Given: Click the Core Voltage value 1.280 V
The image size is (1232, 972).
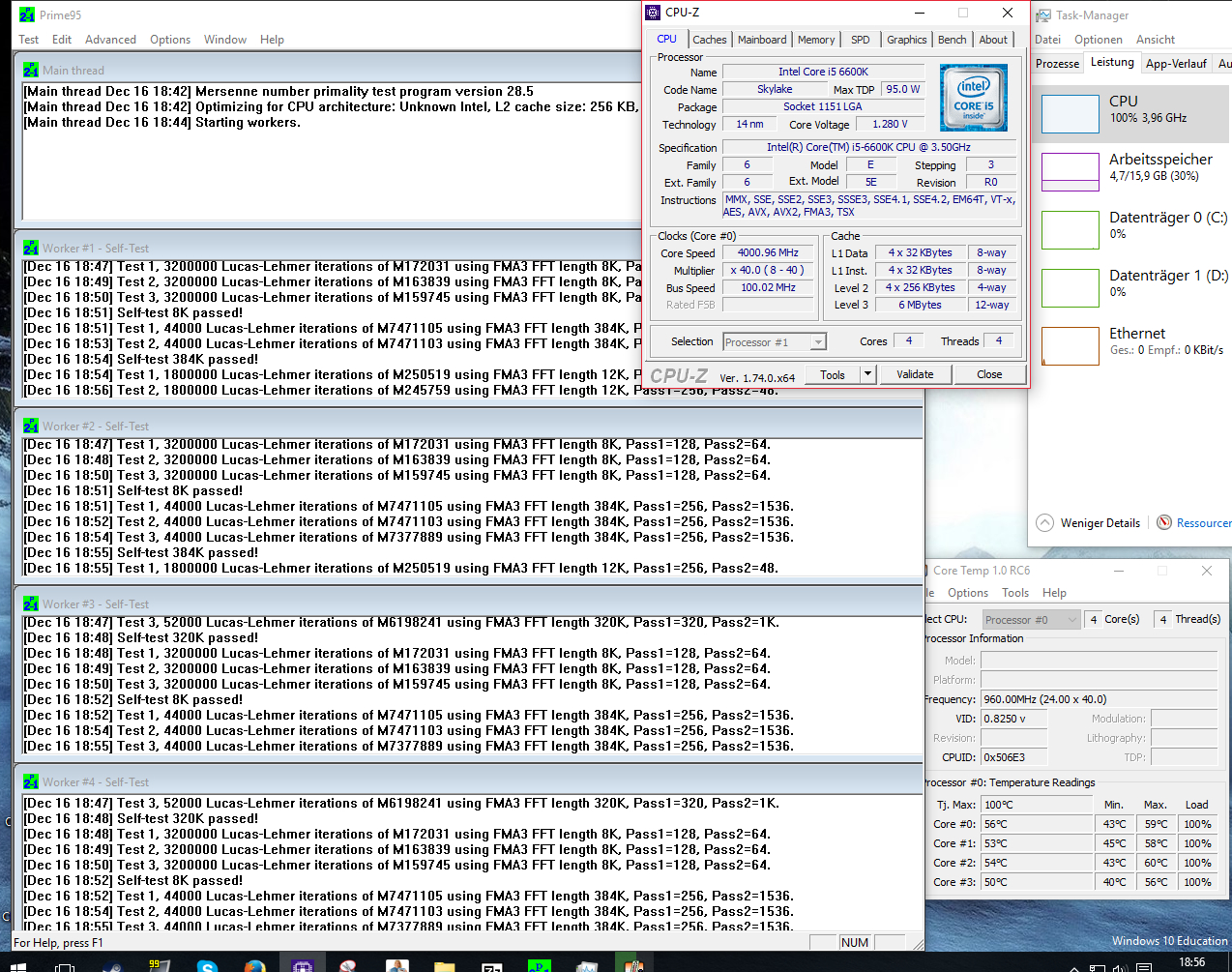Looking at the screenshot, I should (x=890, y=125).
